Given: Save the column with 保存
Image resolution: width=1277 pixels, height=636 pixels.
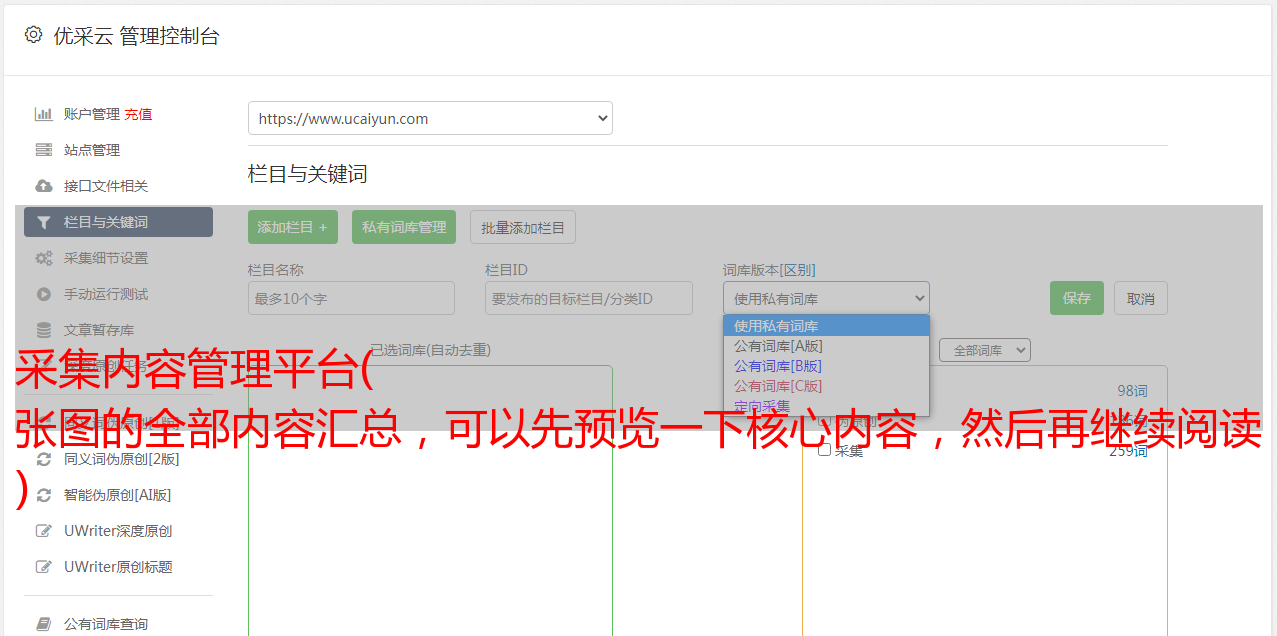Looking at the screenshot, I should (1077, 298).
